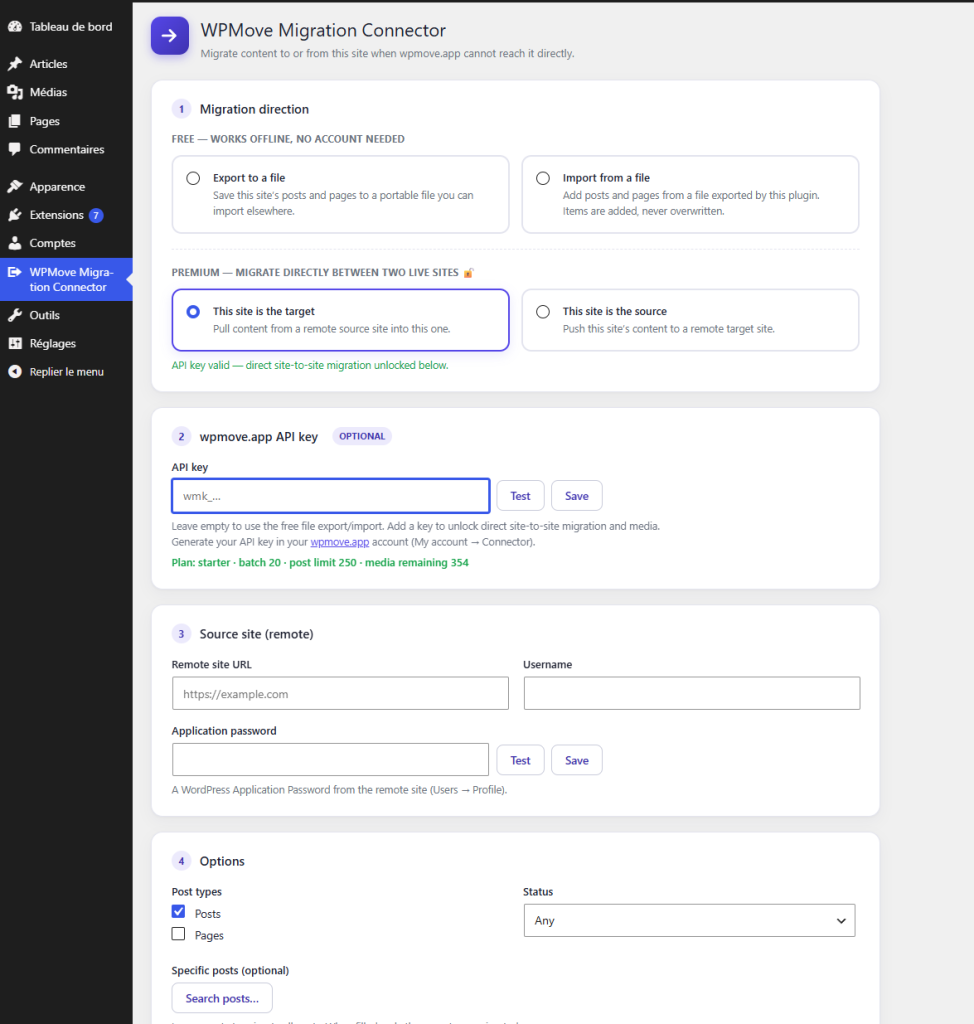The height and width of the screenshot is (1024, 974).
Task: Click the Comptes user icon
Action: [x=15, y=243]
